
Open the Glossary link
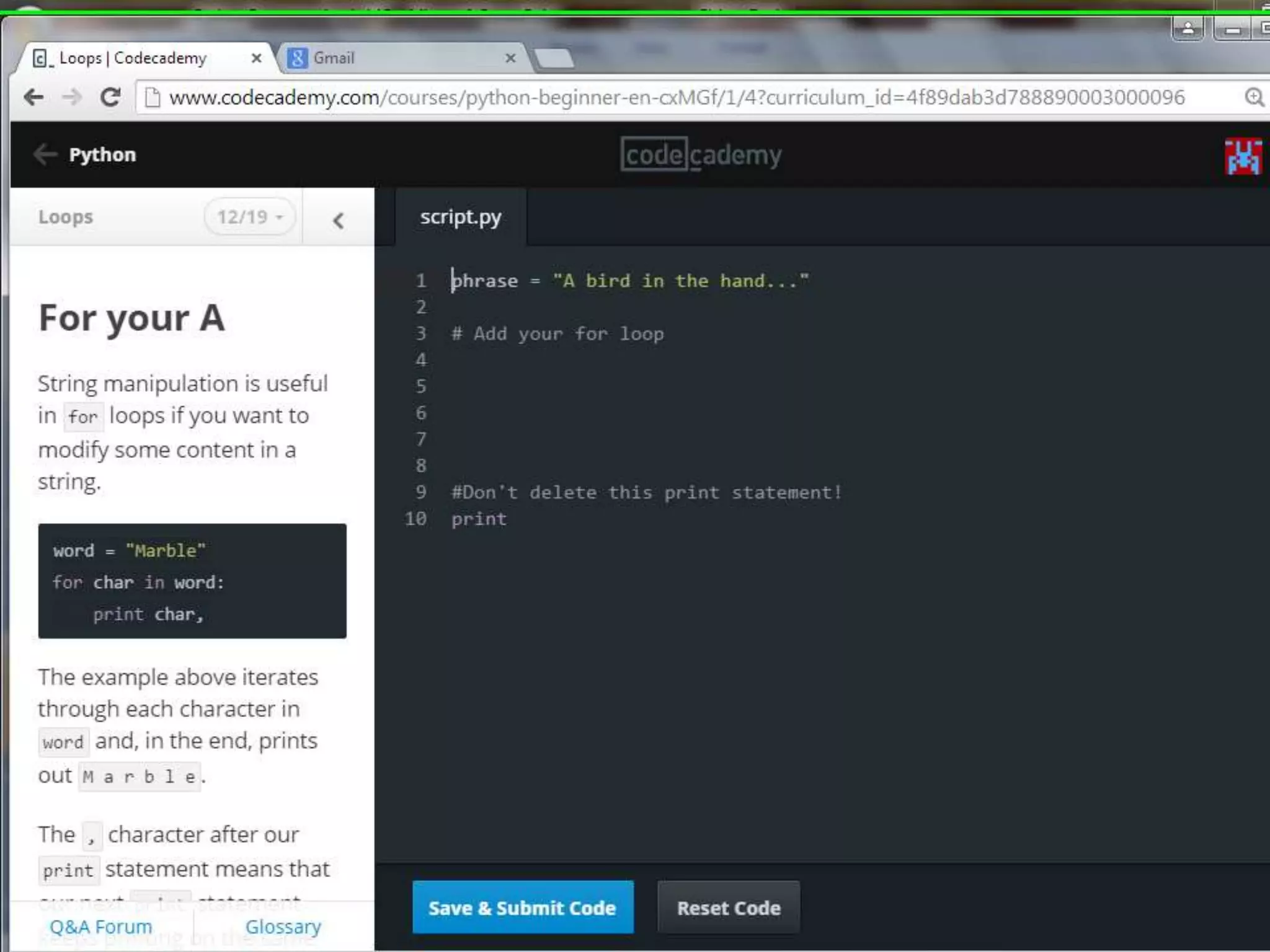[283, 927]
